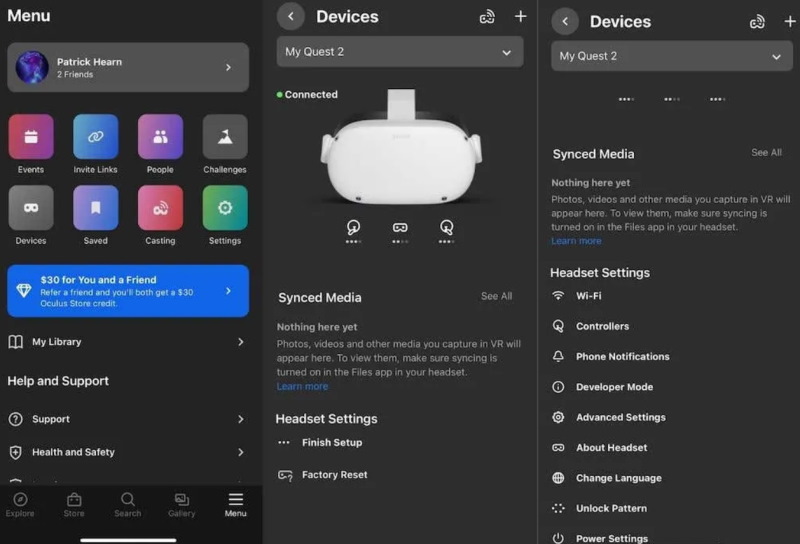Screen dimensions: 800x544
Task: Switch to the Store tab
Action: click(74, 505)
